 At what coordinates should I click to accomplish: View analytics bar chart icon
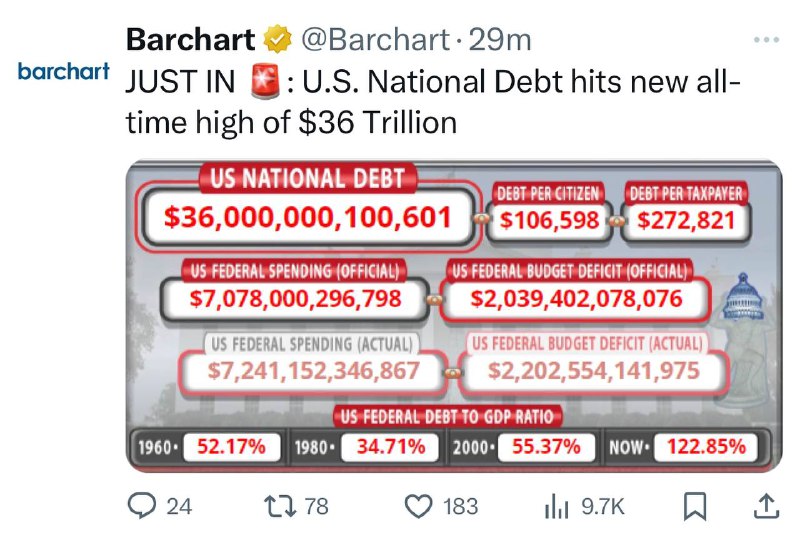(556, 506)
